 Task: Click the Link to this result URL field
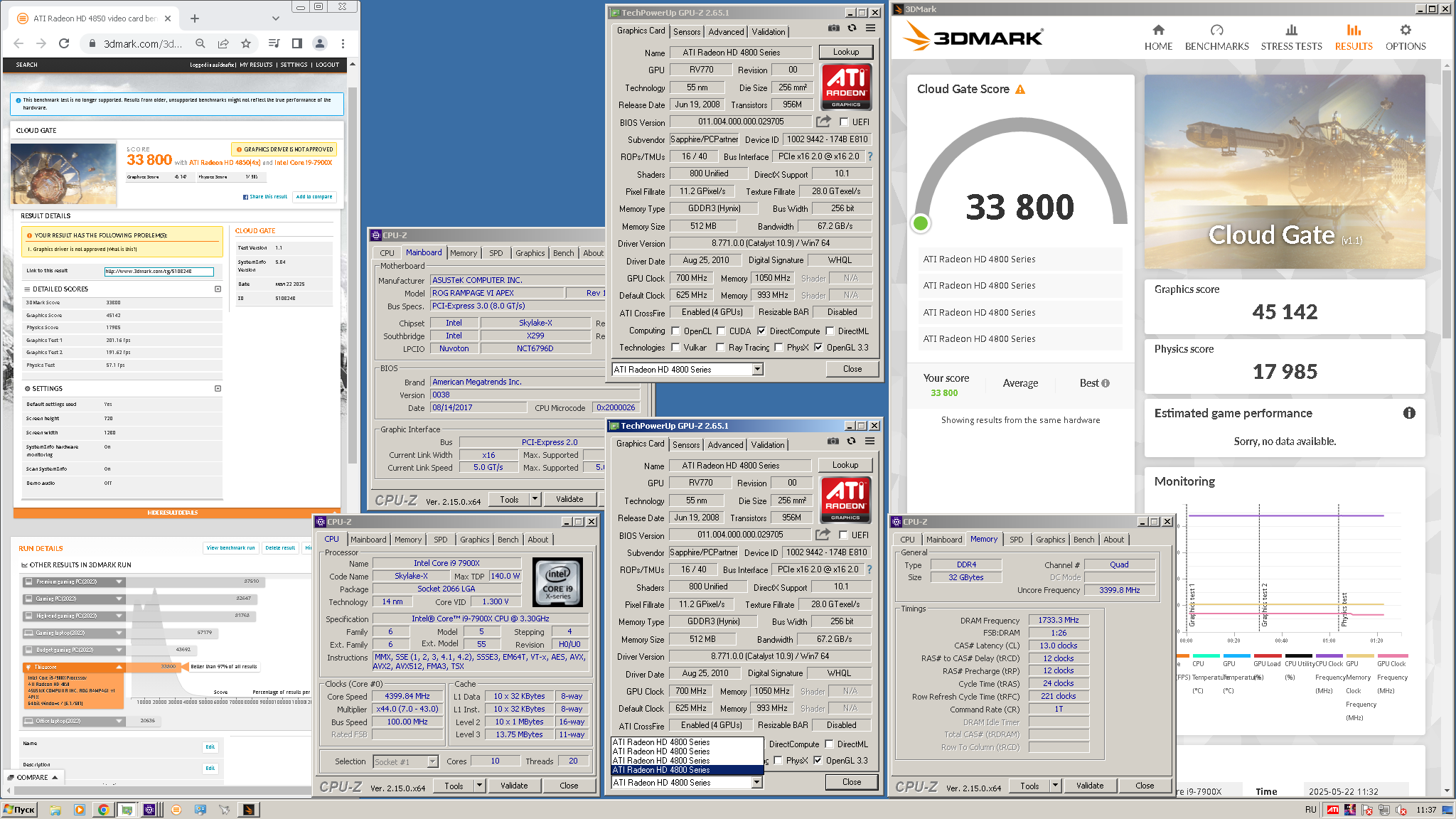coord(159,271)
